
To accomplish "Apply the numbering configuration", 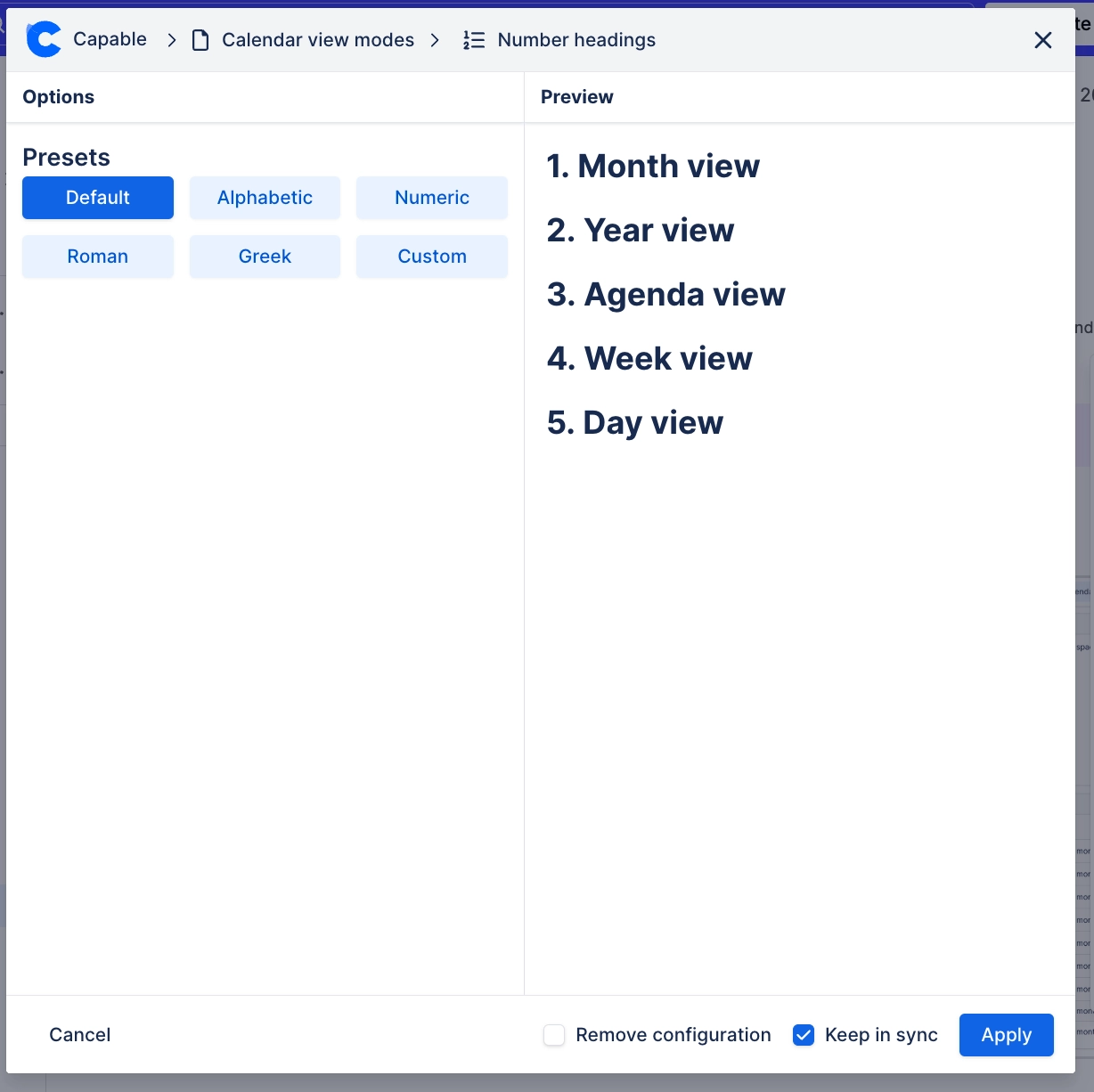I will [1006, 1034].
